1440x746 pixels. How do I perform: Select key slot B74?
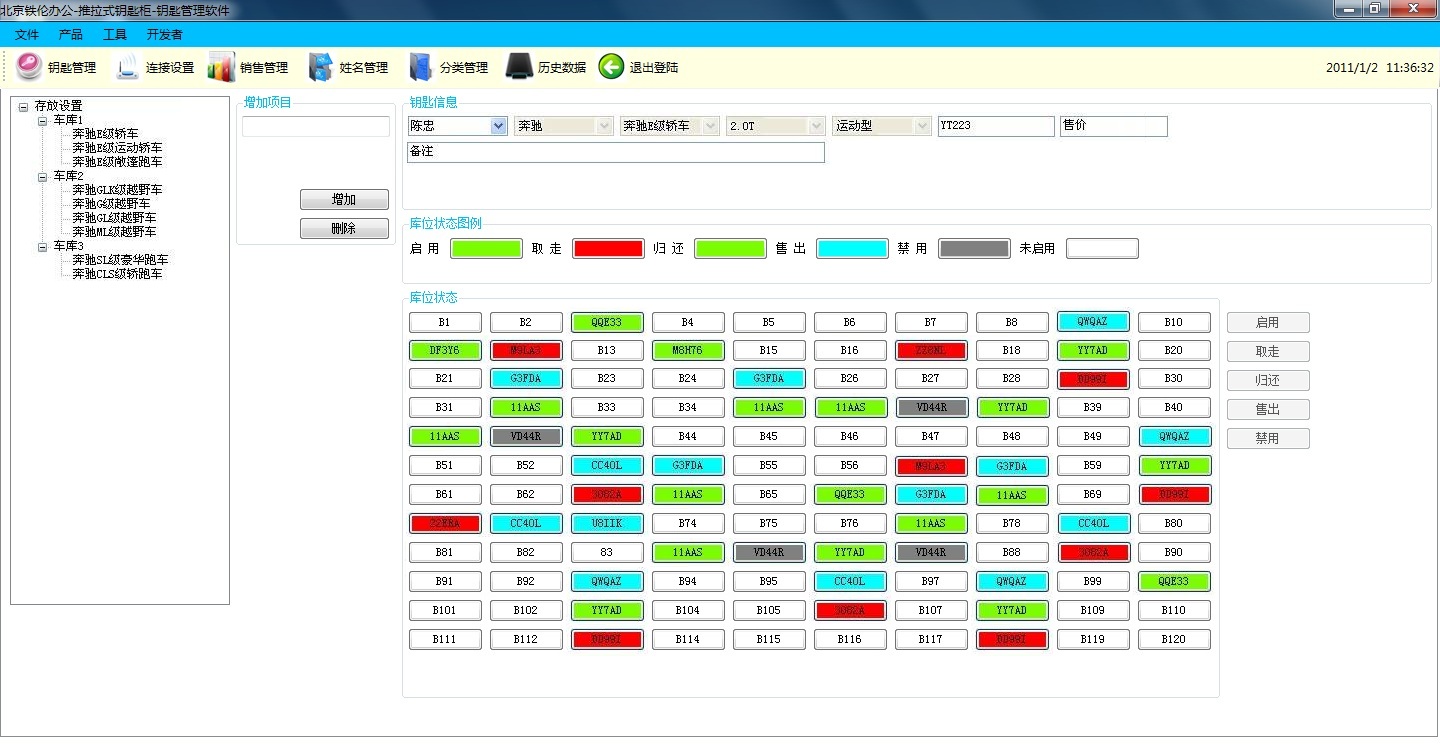(x=688, y=524)
